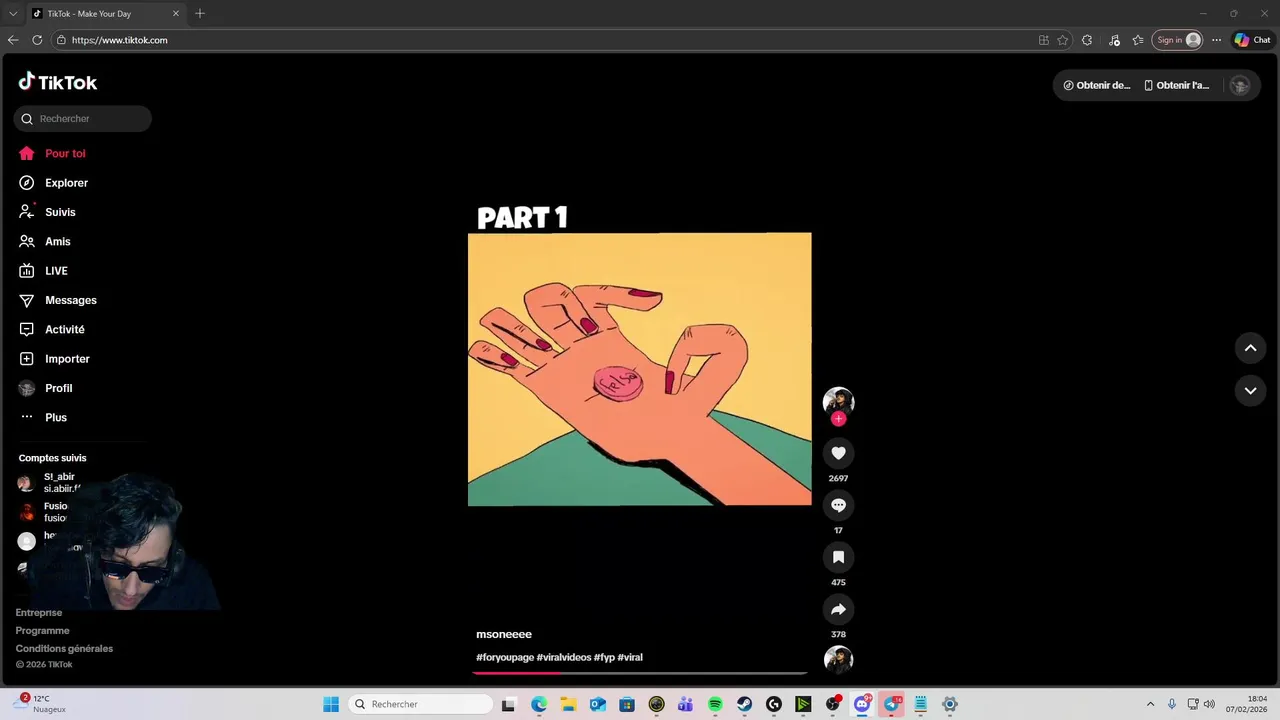Open Pour toi home feed

click(x=52, y=153)
